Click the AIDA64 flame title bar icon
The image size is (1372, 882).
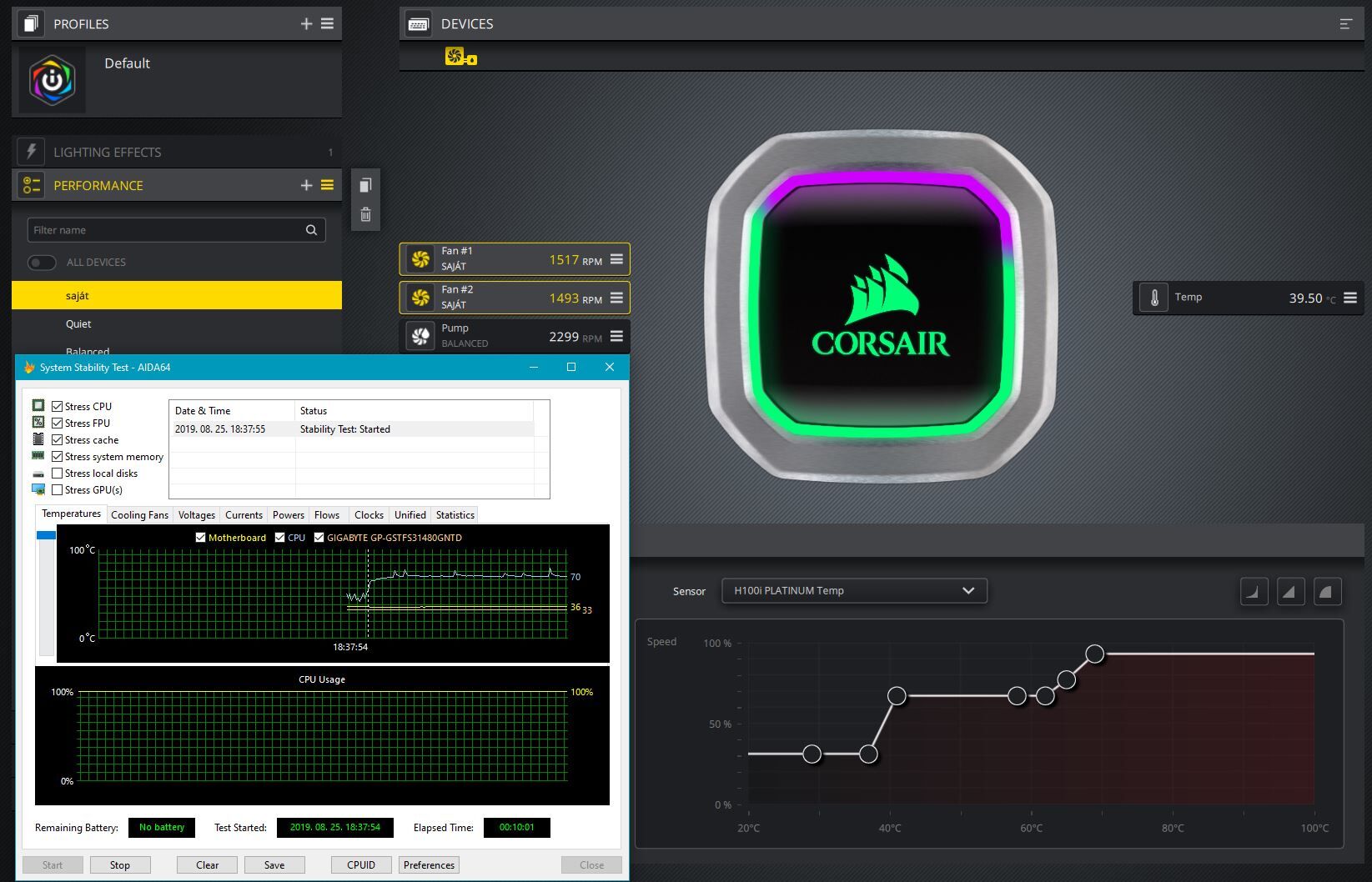click(29, 367)
